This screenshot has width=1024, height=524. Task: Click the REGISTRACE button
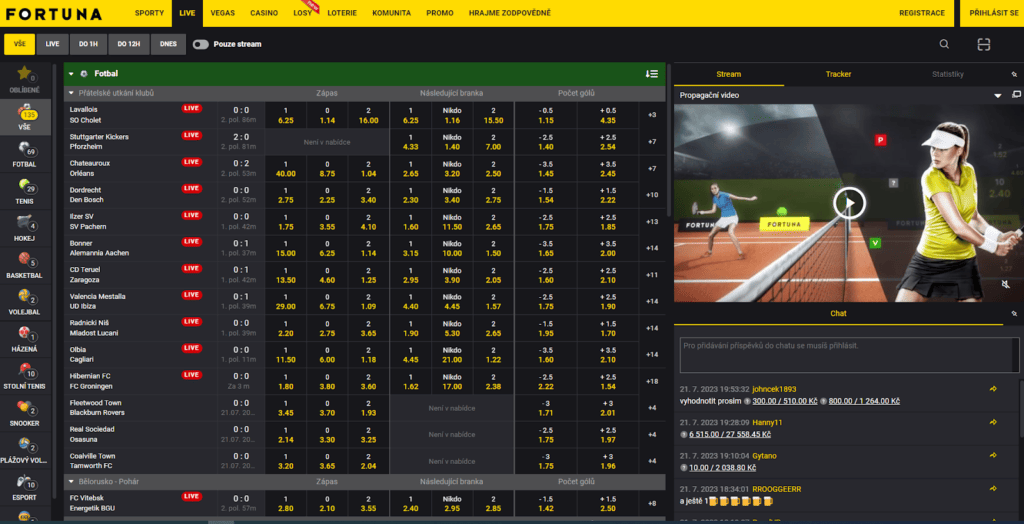coord(921,13)
